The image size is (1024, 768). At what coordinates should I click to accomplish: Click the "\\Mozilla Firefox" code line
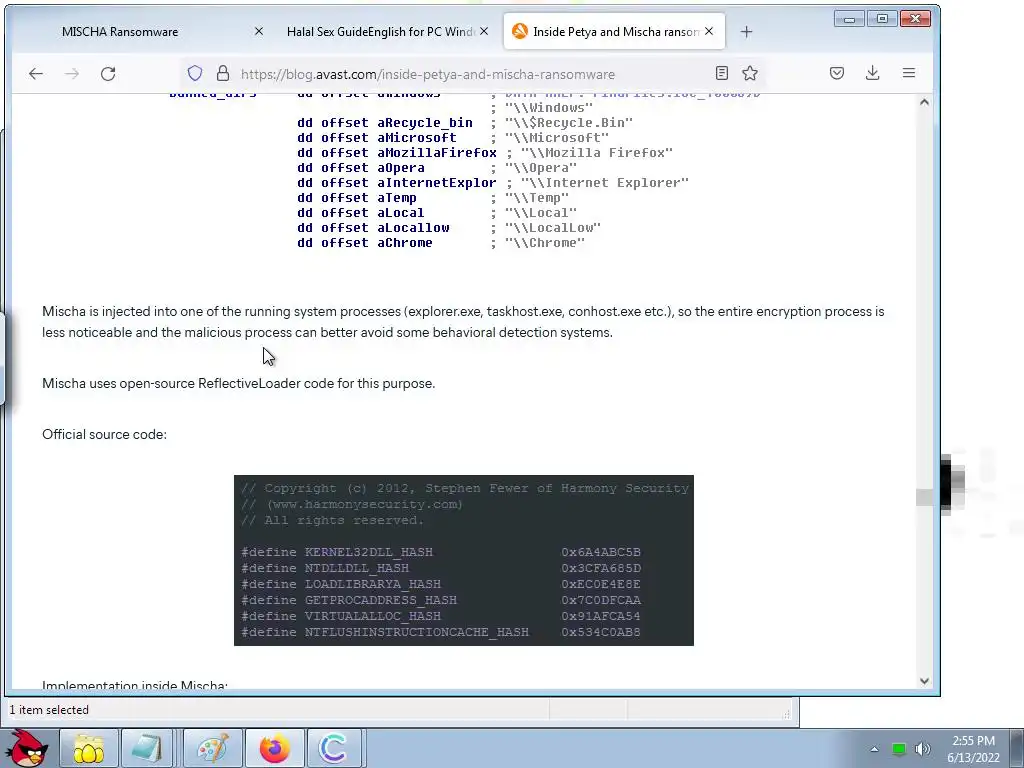[485, 153]
